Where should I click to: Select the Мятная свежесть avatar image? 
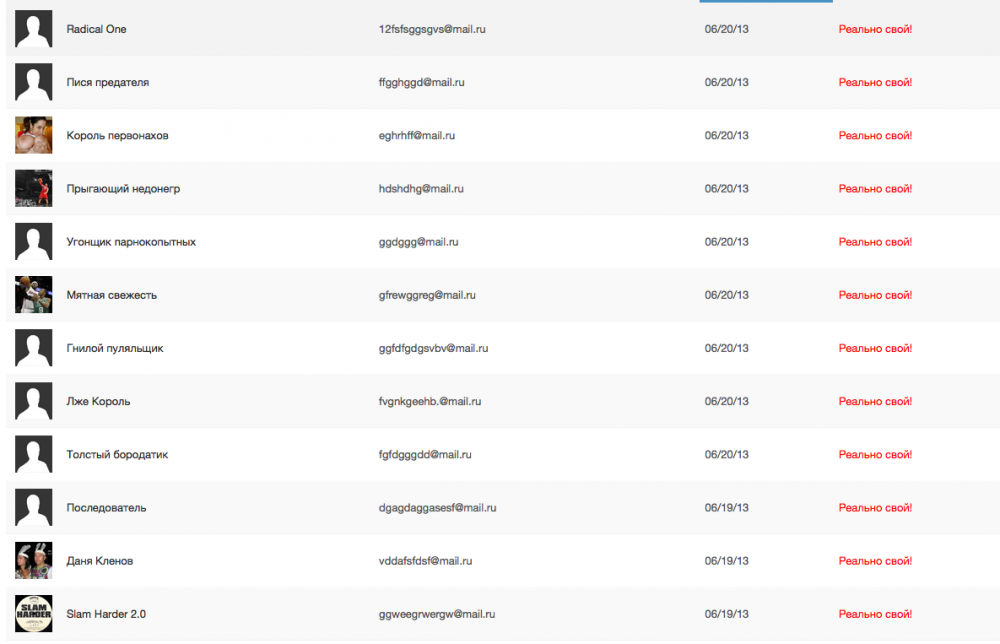coord(33,295)
